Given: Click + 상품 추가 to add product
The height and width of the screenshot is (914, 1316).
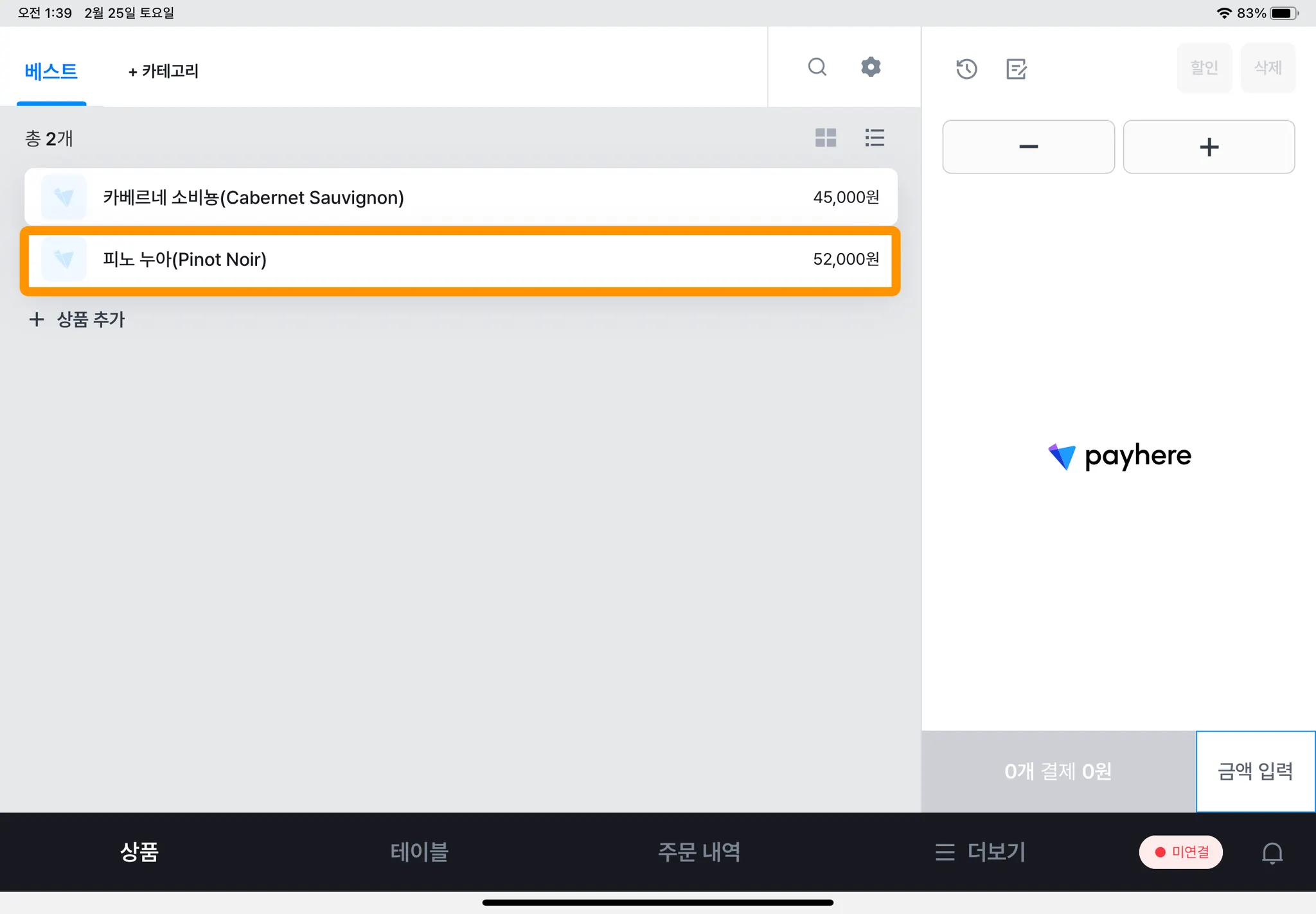Looking at the screenshot, I should pyautogui.click(x=77, y=319).
